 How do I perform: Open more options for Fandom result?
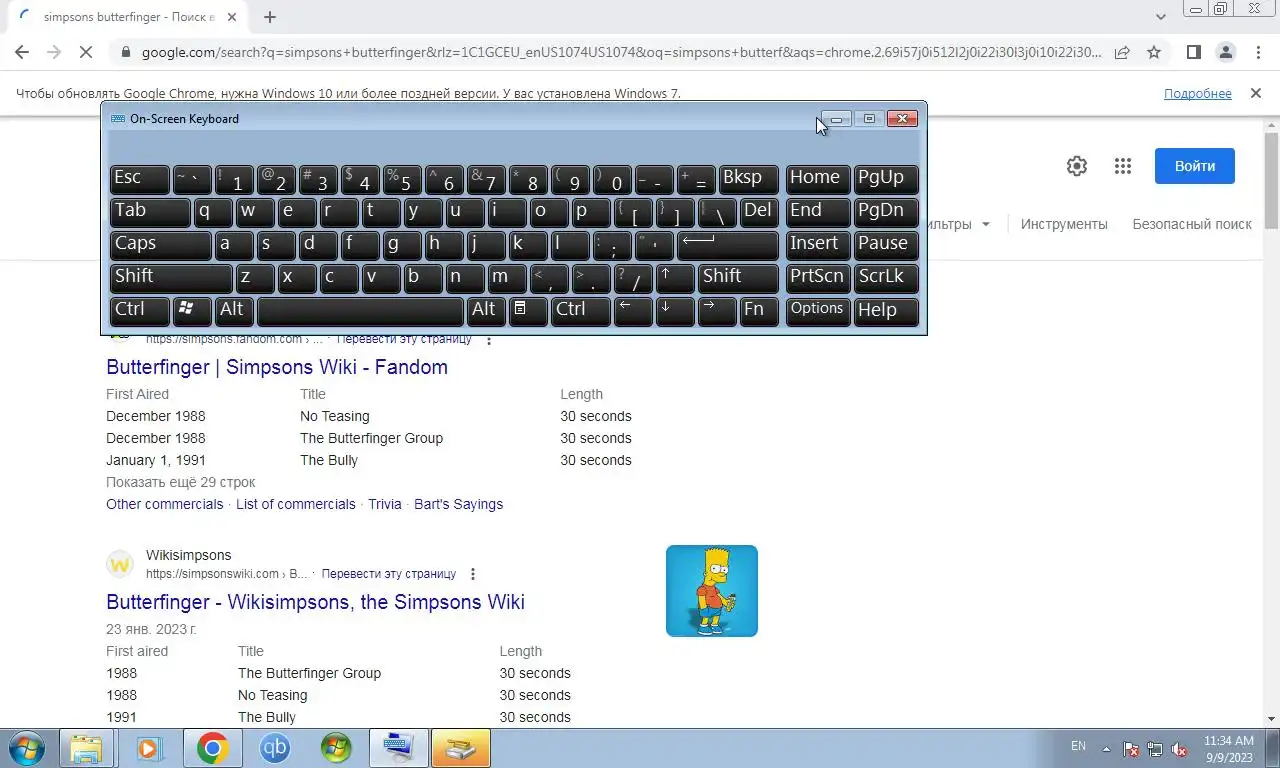pos(489,340)
